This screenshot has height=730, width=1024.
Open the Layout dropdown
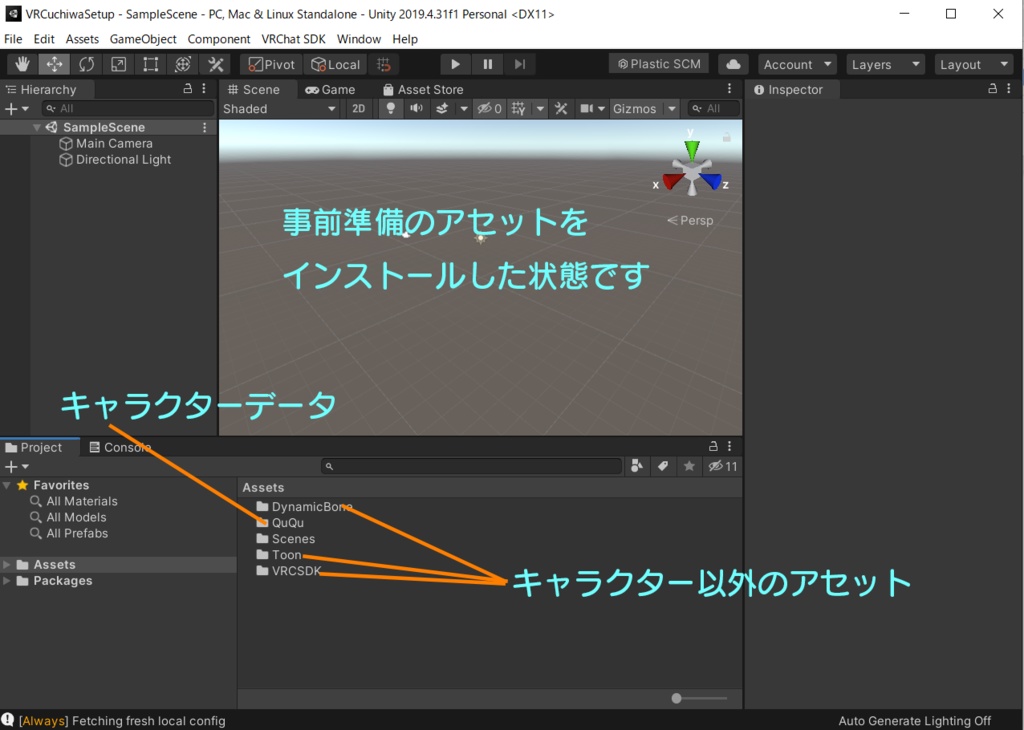[973, 63]
